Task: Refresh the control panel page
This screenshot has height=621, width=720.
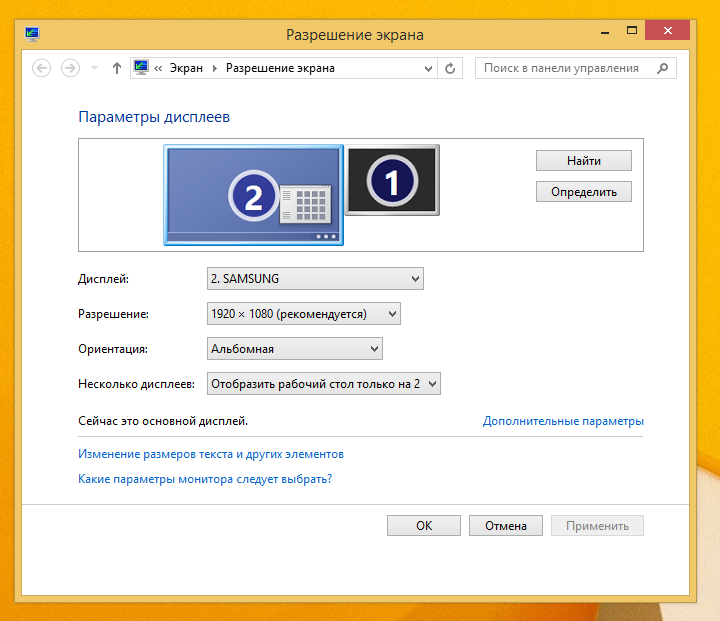Action: [x=450, y=68]
